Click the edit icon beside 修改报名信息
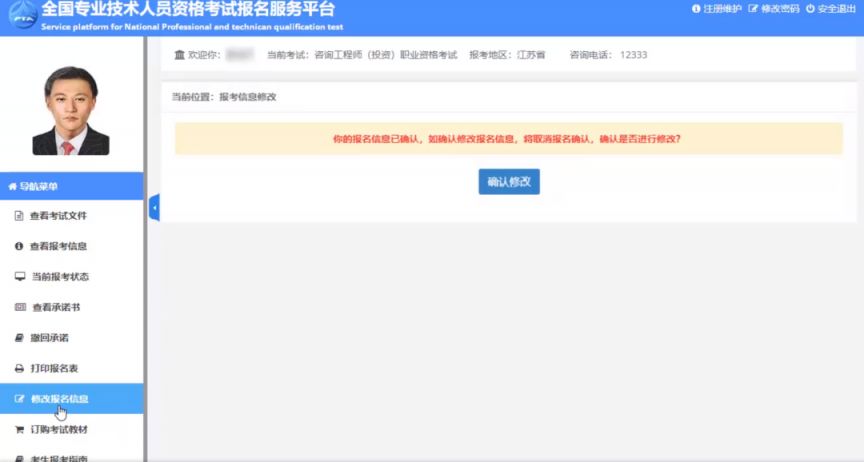The height and width of the screenshot is (462, 864). tap(19, 399)
